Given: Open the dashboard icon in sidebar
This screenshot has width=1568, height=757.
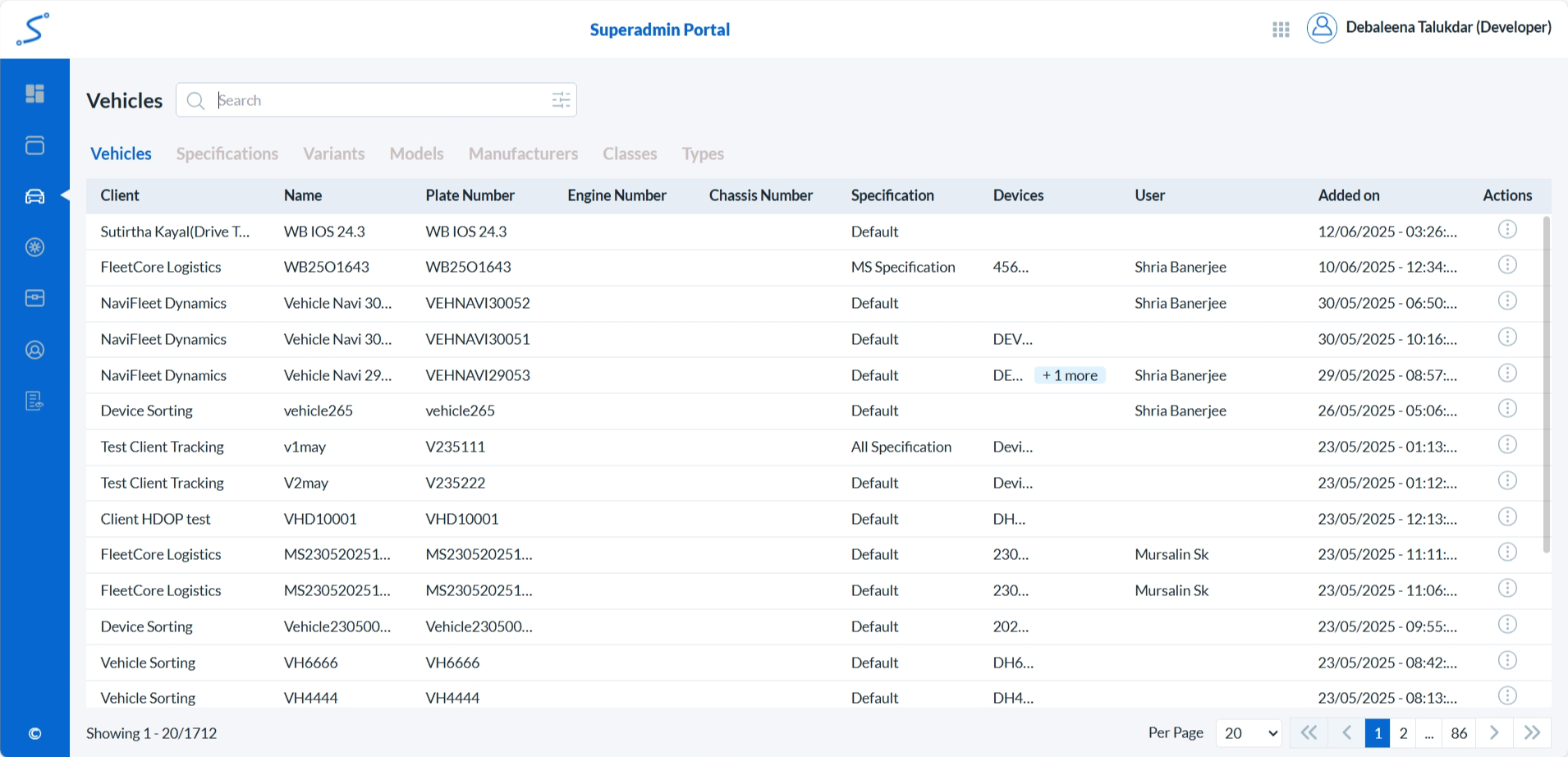Looking at the screenshot, I should click(34, 94).
